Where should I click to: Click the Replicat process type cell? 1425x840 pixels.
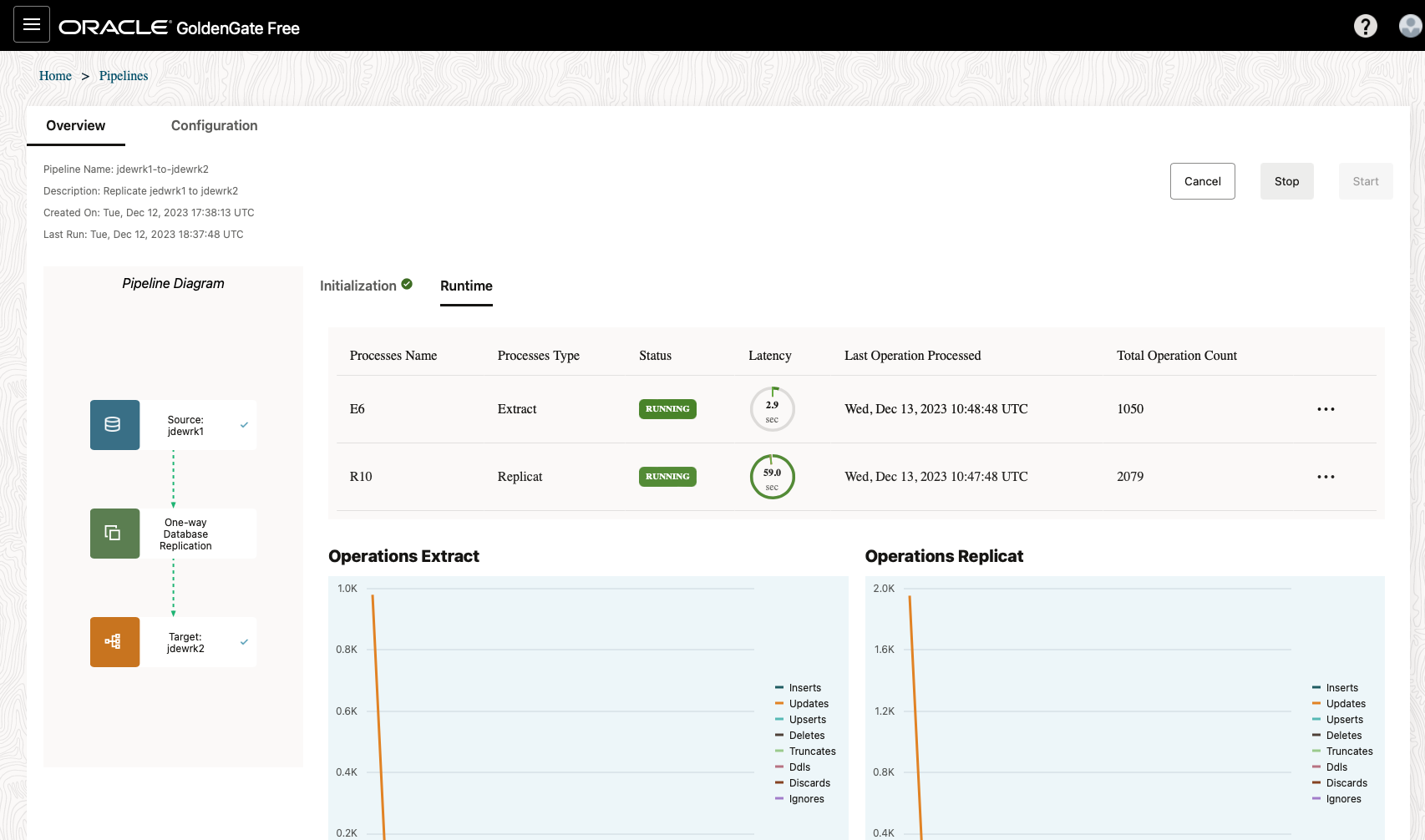coord(520,477)
